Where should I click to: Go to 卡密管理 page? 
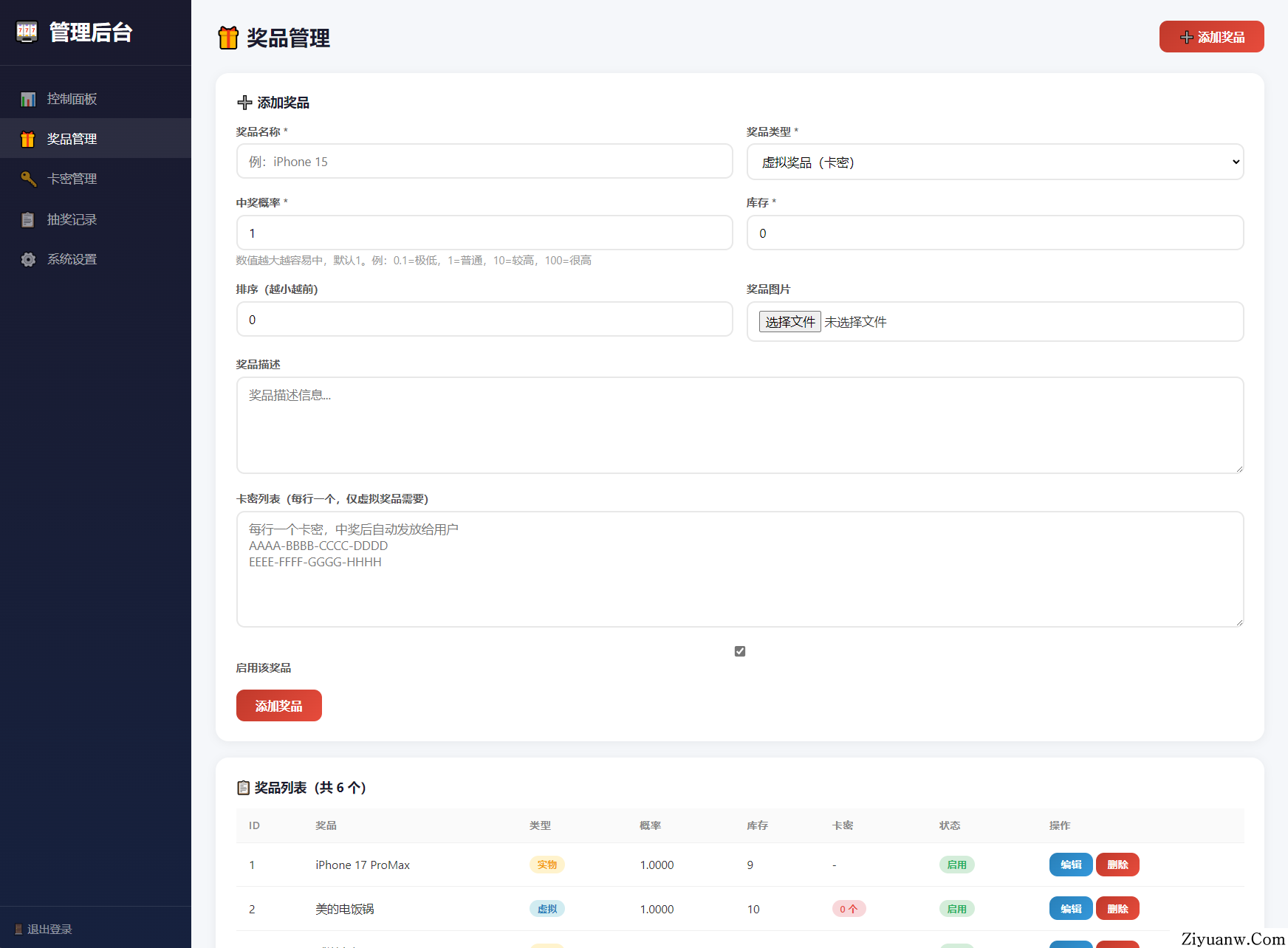coord(95,179)
